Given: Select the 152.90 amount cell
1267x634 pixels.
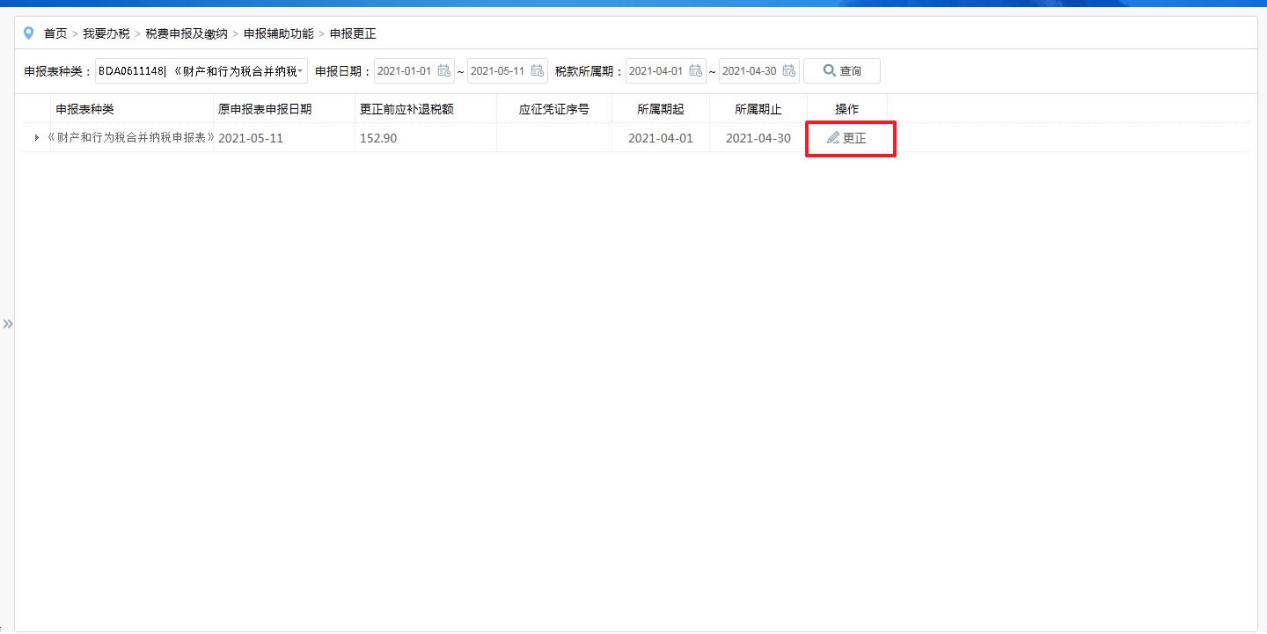Looking at the screenshot, I should click(379, 139).
